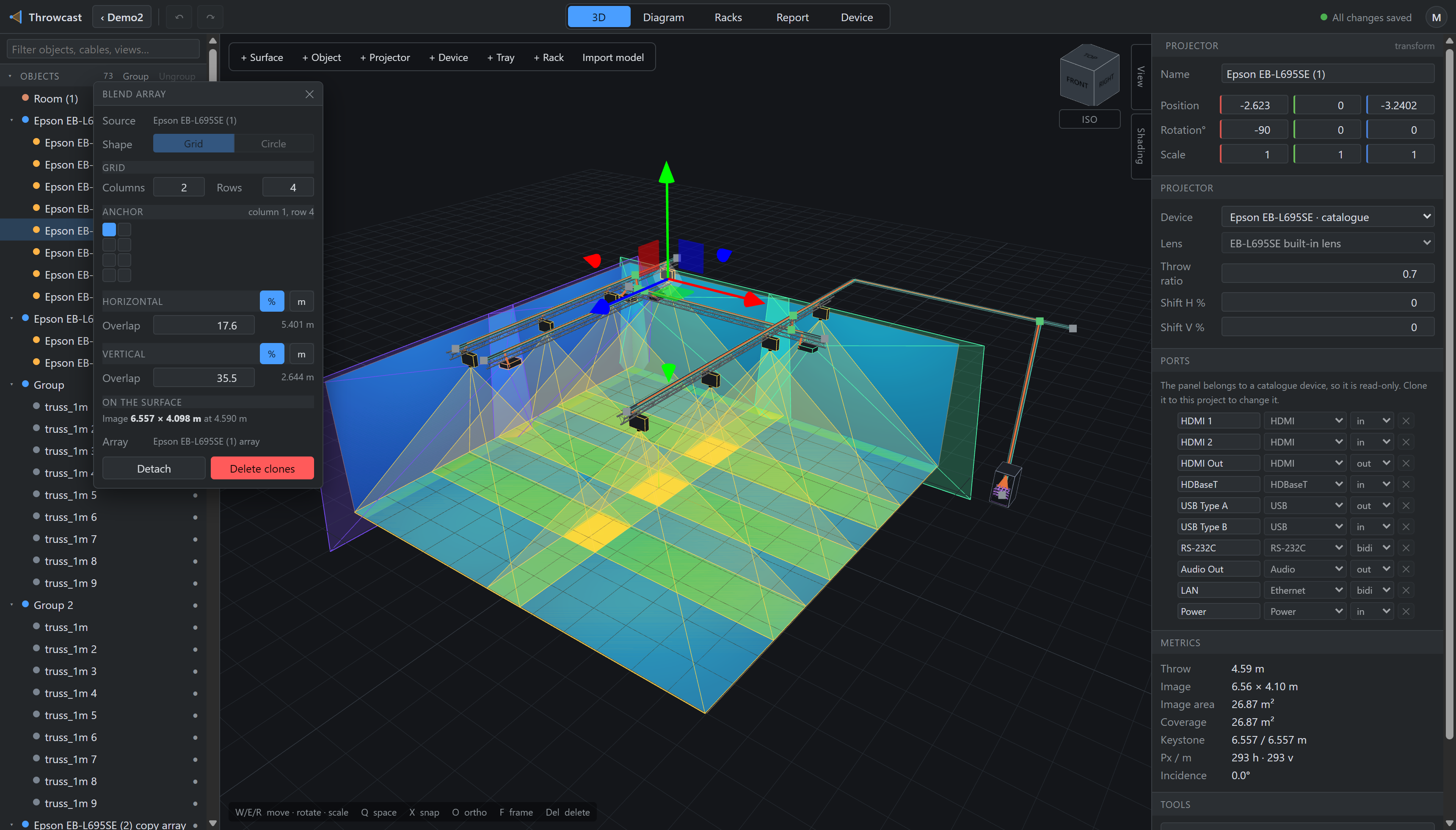Image resolution: width=1456 pixels, height=830 pixels.
Task: Collapse the Group 2 tree node
Action: pos(11,605)
